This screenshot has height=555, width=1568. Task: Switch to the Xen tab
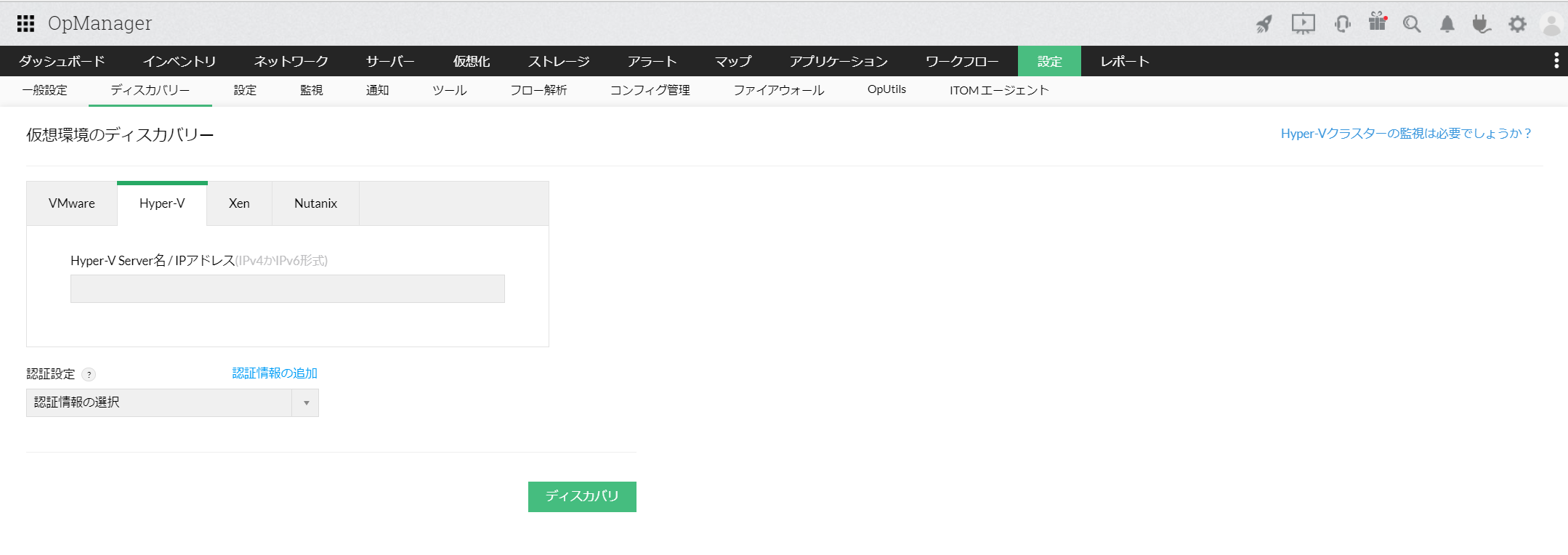click(x=239, y=203)
